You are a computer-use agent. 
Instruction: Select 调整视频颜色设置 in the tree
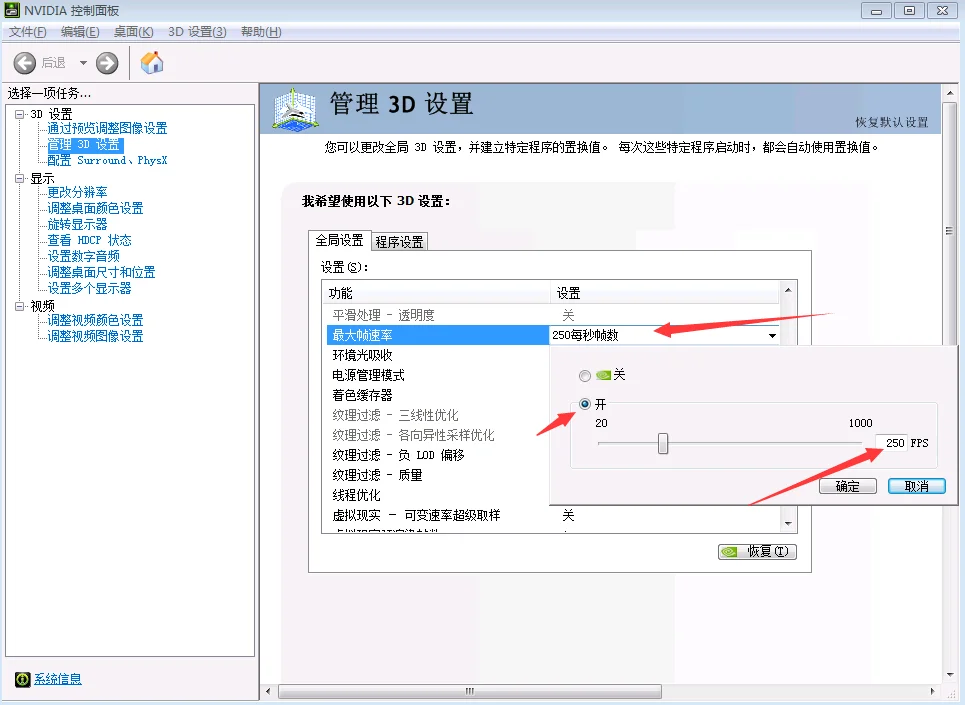[x=95, y=320]
